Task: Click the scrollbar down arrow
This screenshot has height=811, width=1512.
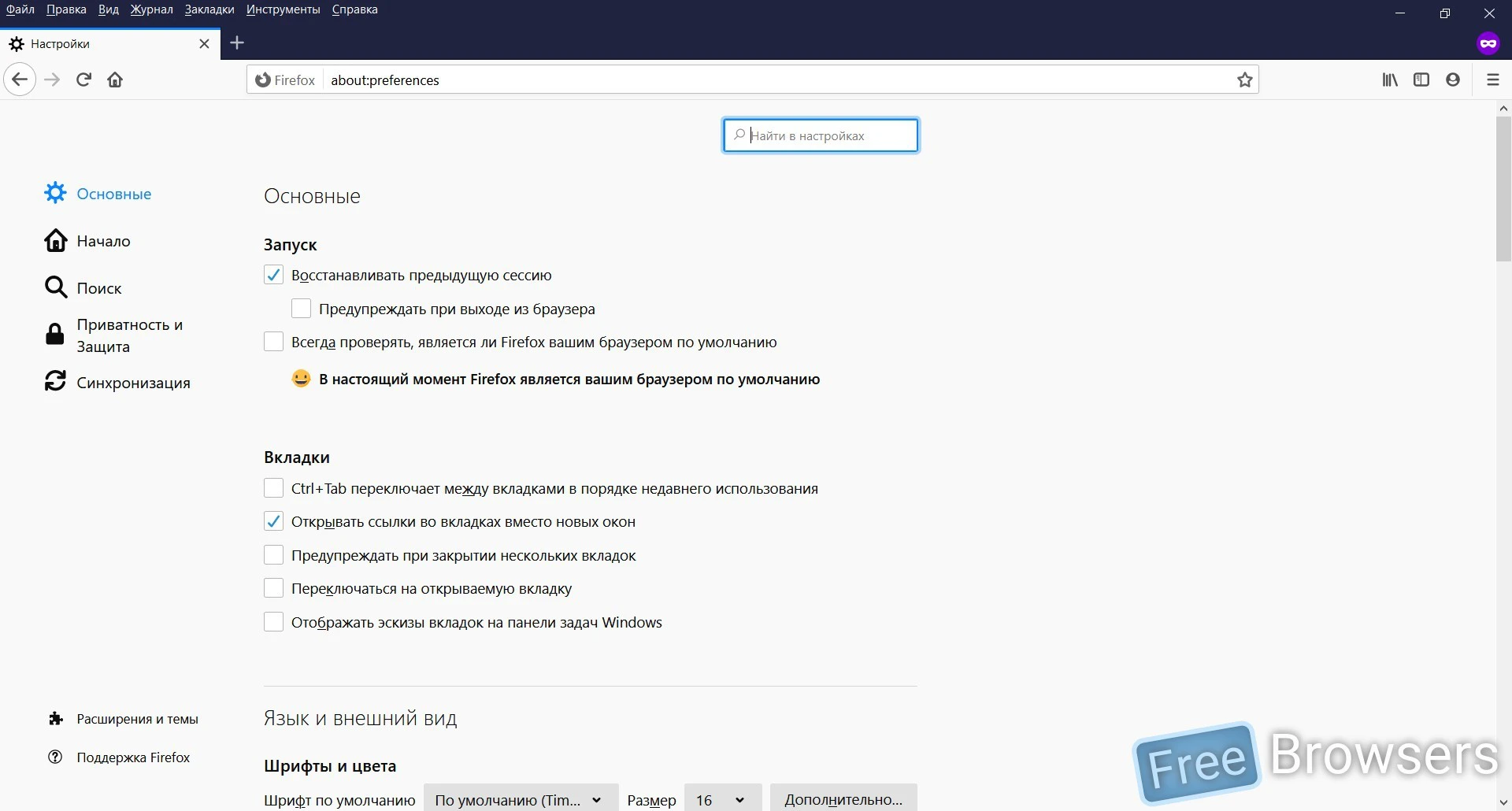Action: pyautogui.click(x=1503, y=803)
